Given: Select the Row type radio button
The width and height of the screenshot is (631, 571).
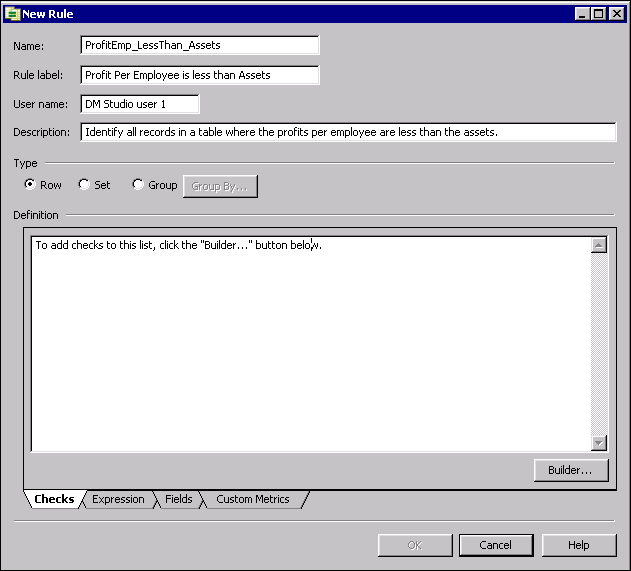Looking at the screenshot, I should click(30, 185).
